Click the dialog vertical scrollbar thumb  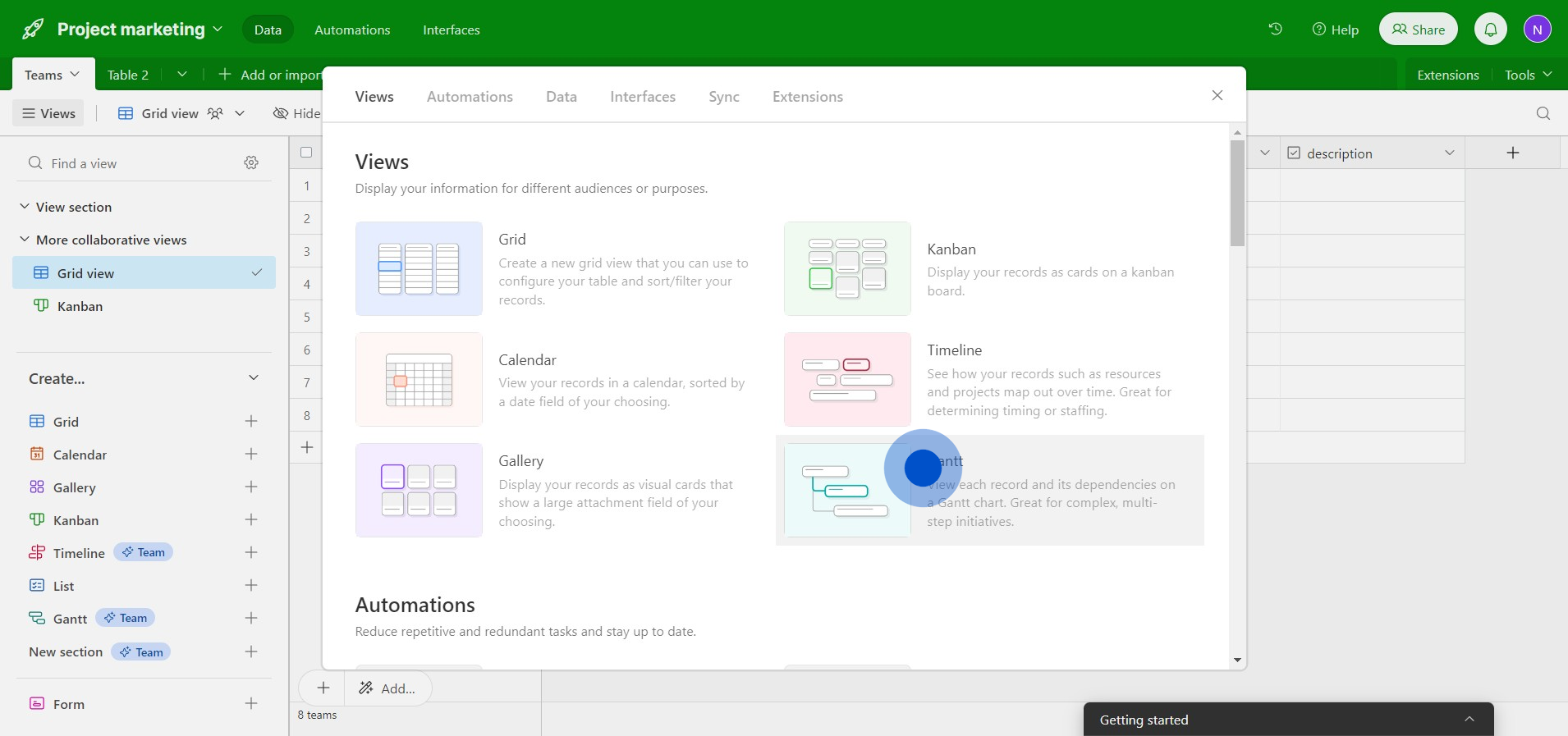(x=1237, y=193)
